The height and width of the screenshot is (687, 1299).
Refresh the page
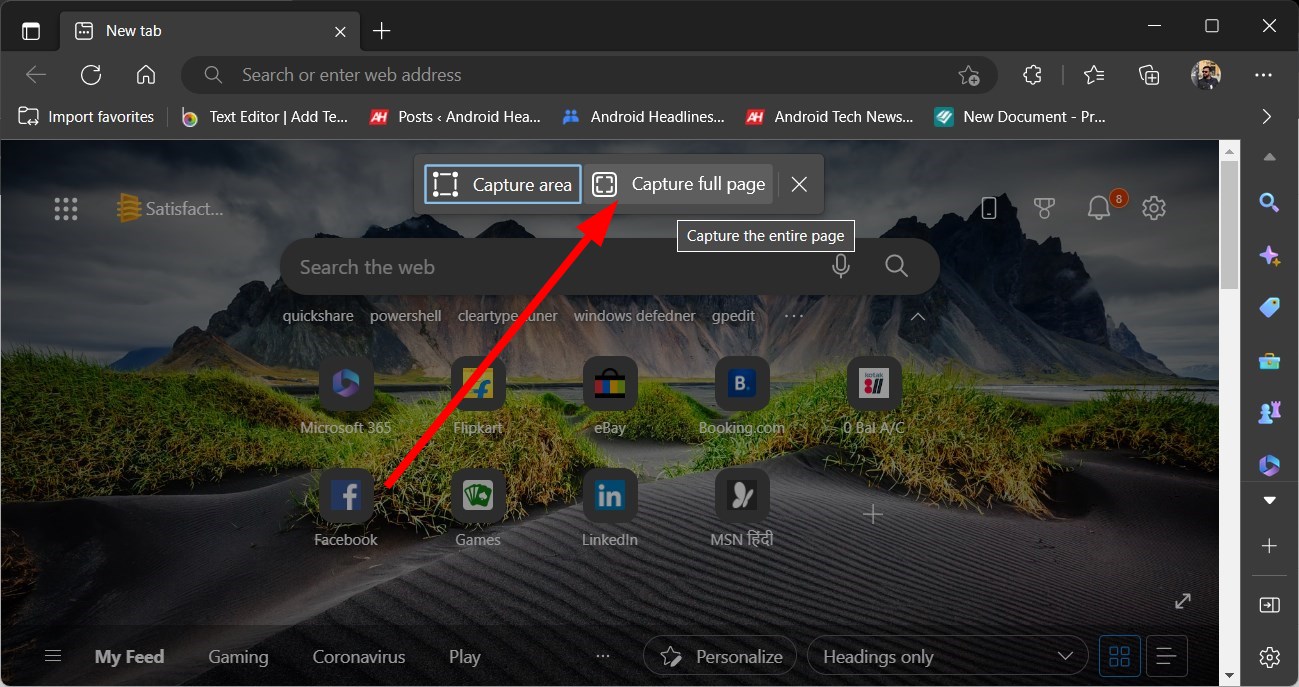click(x=91, y=75)
